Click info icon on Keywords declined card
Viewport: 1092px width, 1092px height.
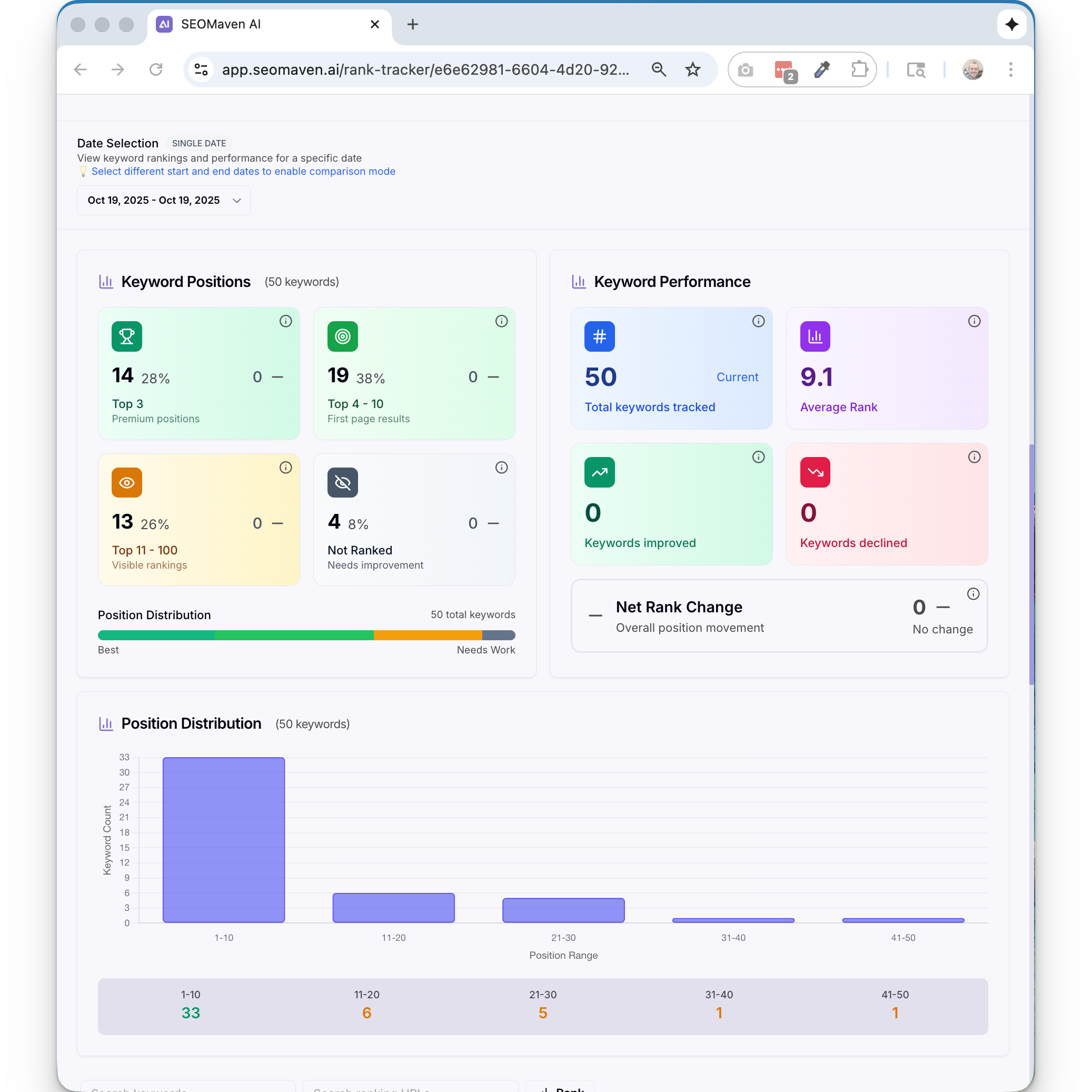click(x=974, y=456)
